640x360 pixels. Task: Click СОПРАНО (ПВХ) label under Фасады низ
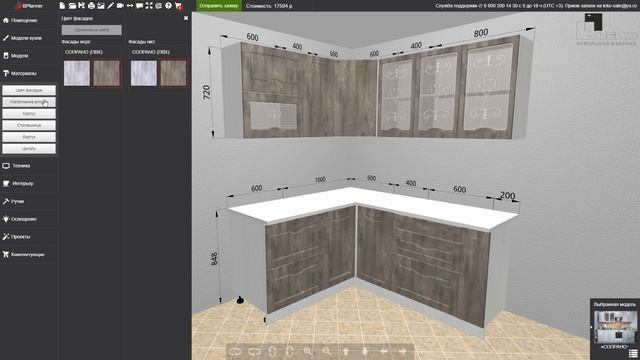click(151, 52)
